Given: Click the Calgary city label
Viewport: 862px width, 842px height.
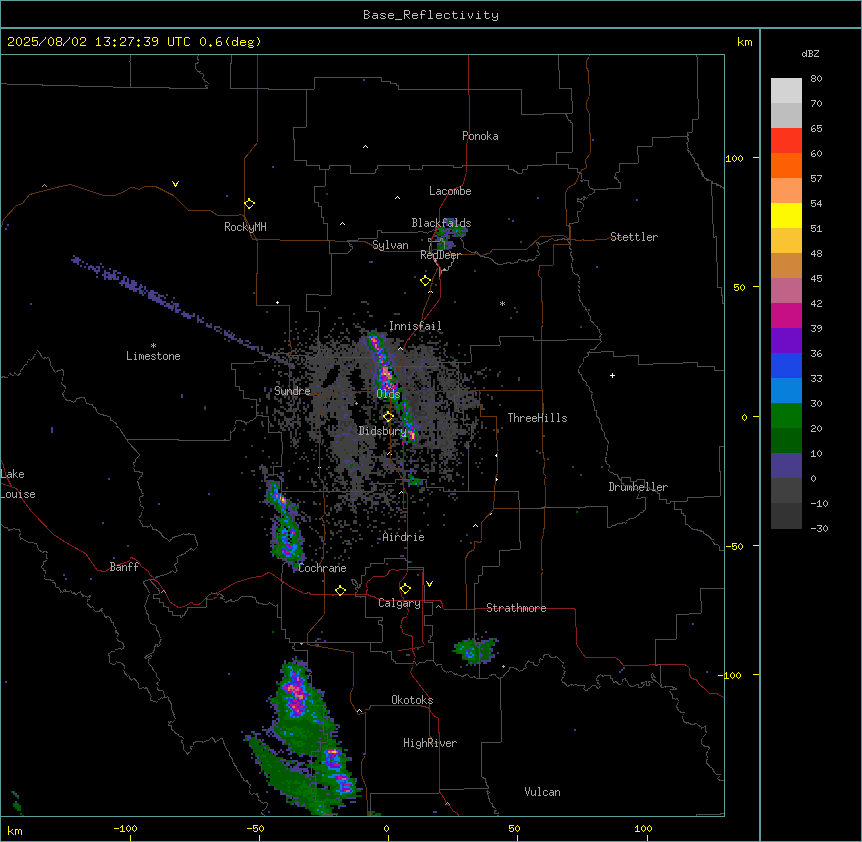Looking at the screenshot, I should (x=399, y=603).
